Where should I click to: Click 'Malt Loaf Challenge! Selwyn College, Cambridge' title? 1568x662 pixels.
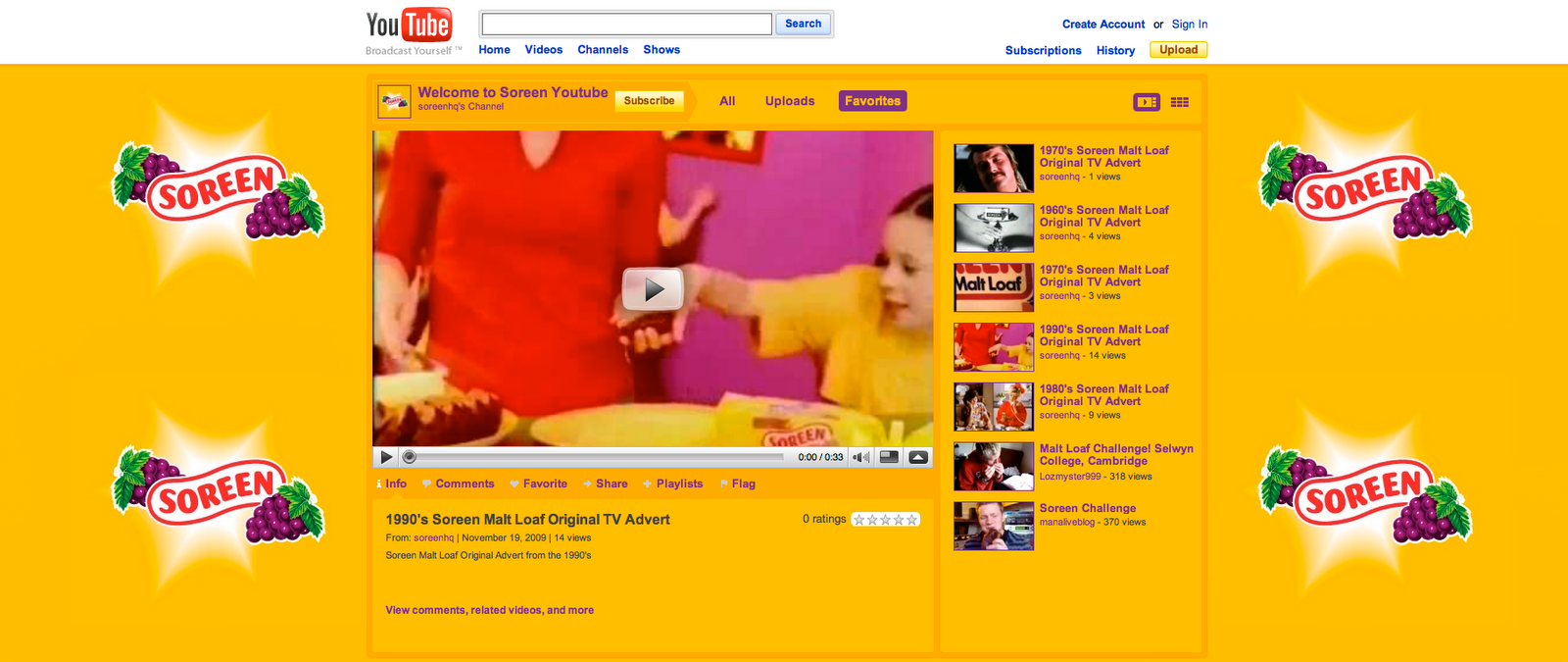pyautogui.click(x=1116, y=455)
